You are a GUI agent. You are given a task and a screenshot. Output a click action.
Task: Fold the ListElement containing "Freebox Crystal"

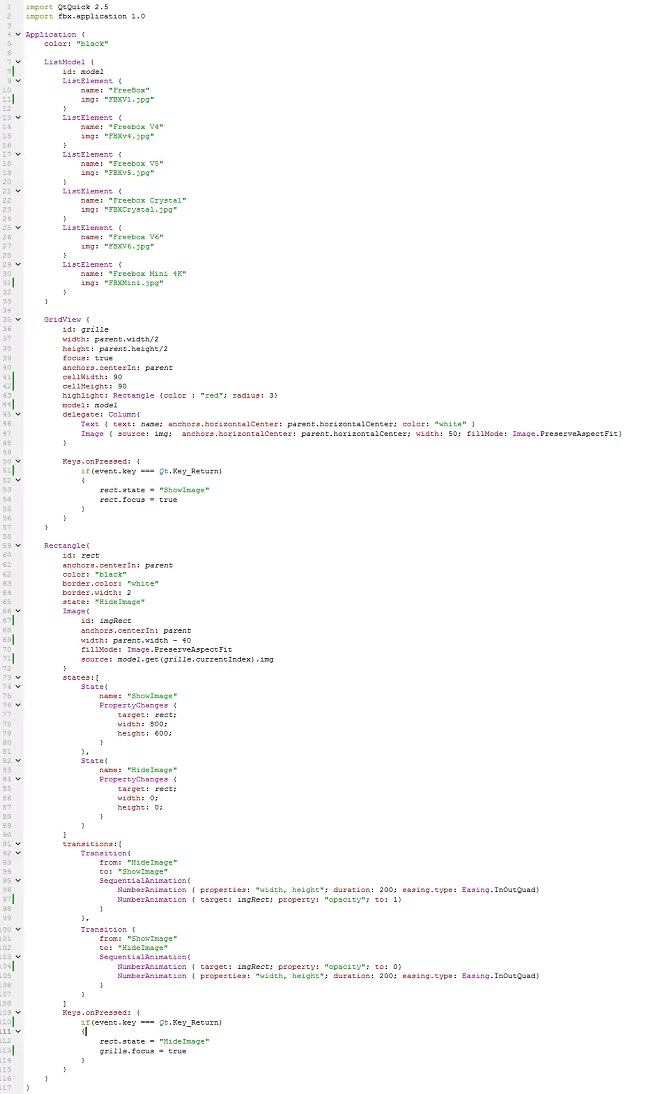(x=17, y=191)
